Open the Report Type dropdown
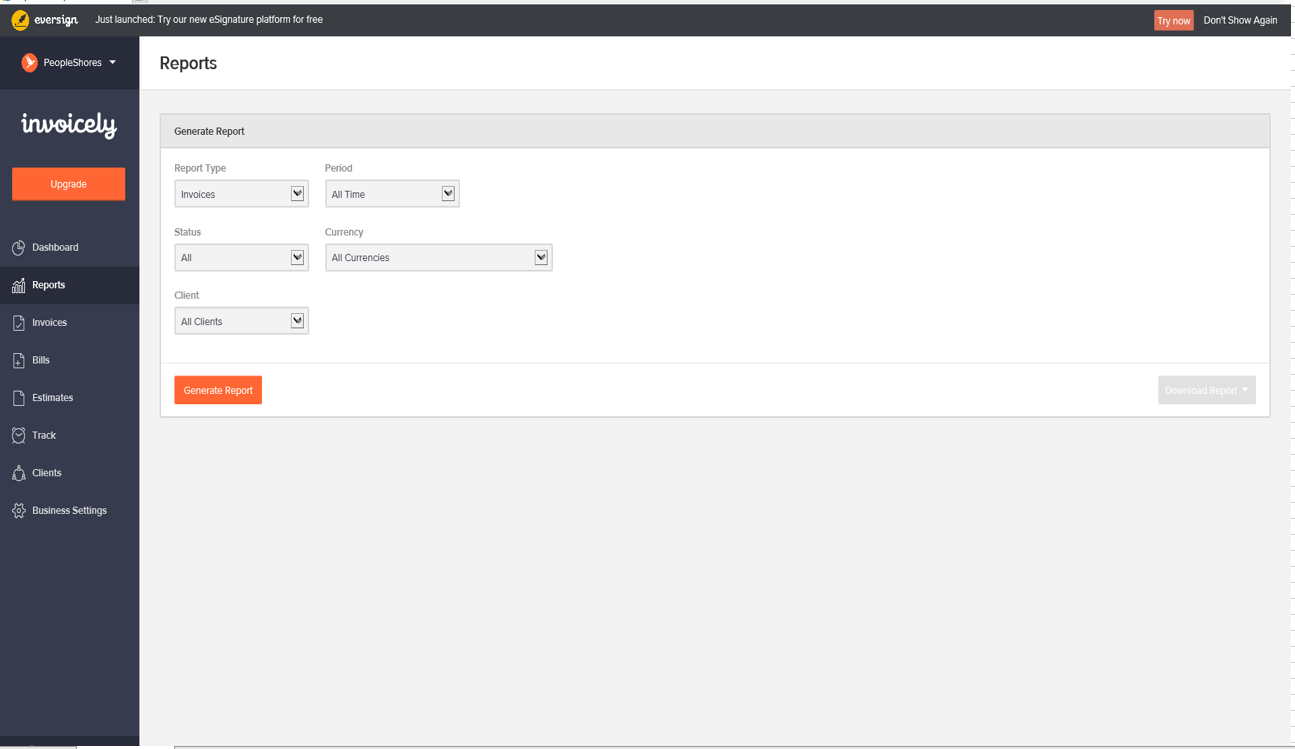1295x749 pixels. click(241, 194)
